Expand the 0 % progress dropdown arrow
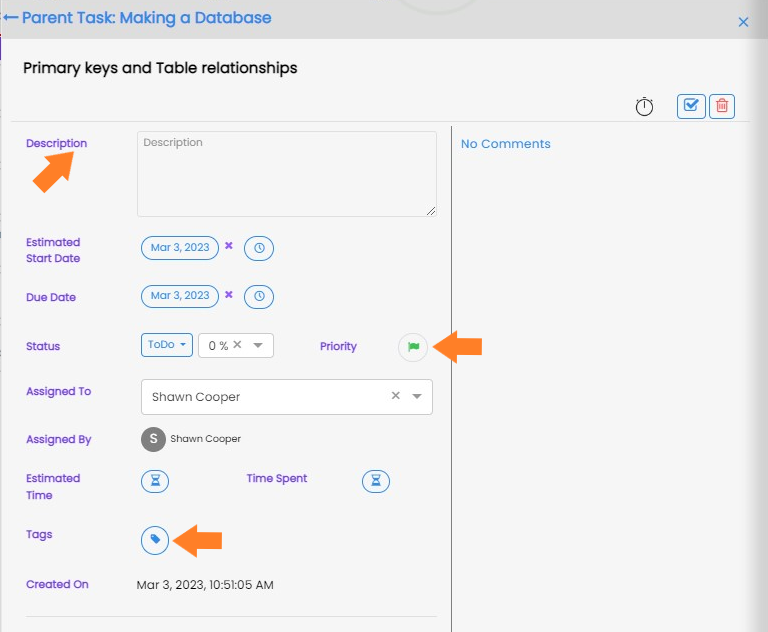This screenshot has width=768, height=632. tap(258, 345)
